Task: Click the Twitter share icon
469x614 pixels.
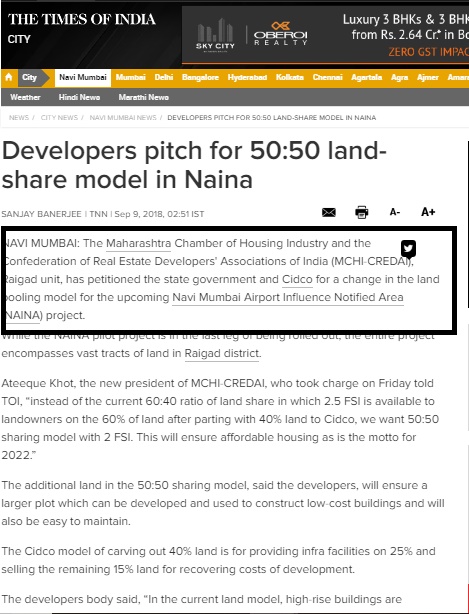Action: [408, 248]
